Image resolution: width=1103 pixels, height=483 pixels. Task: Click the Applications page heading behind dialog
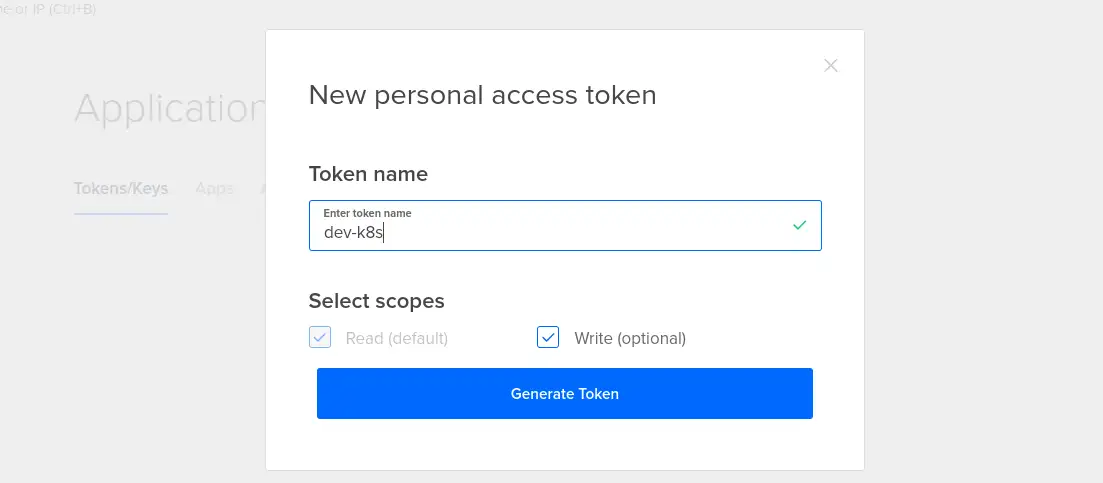(x=170, y=109)
